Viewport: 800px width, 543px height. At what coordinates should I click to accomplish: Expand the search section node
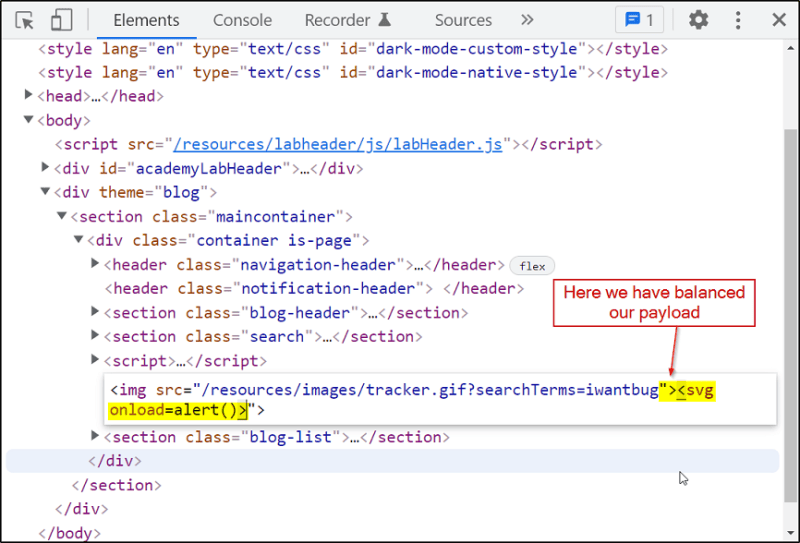click(x=95, y=335)
